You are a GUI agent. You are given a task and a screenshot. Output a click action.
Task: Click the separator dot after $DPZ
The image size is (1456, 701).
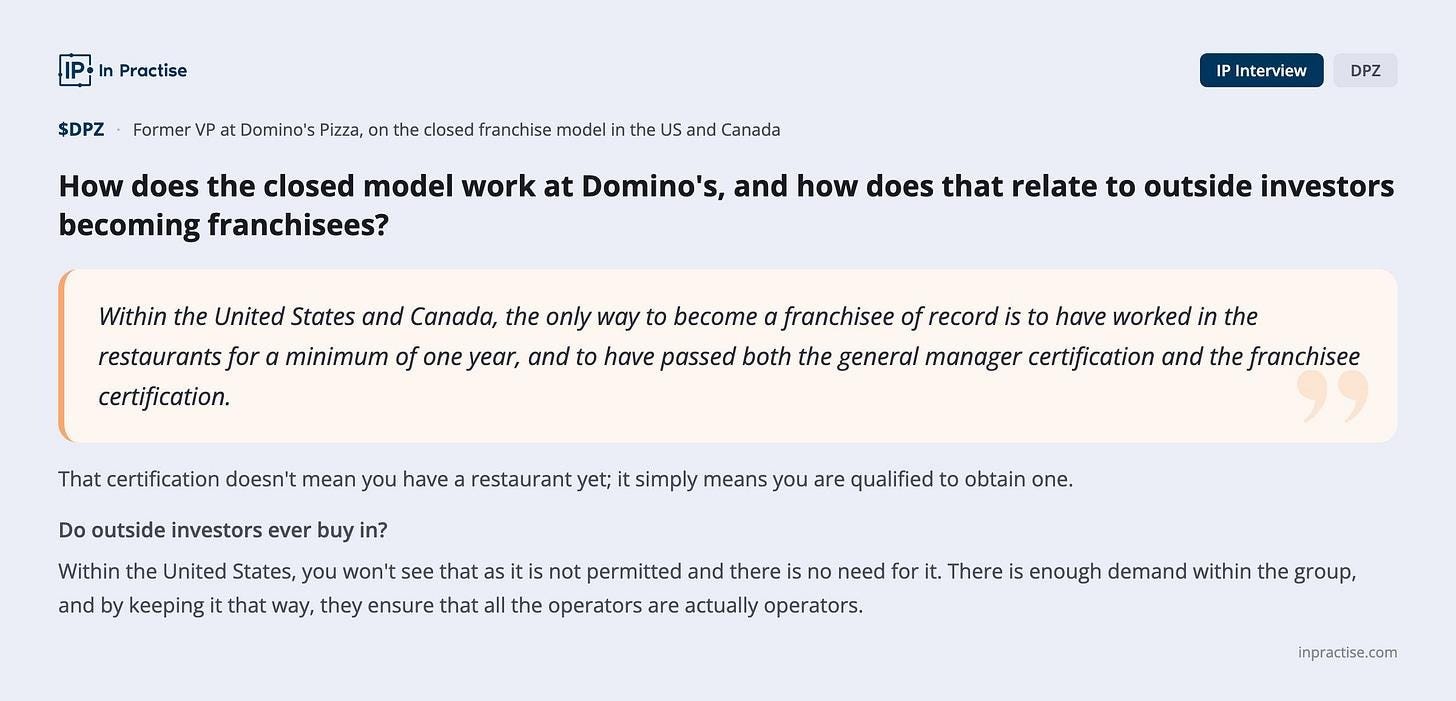[118, 130]
